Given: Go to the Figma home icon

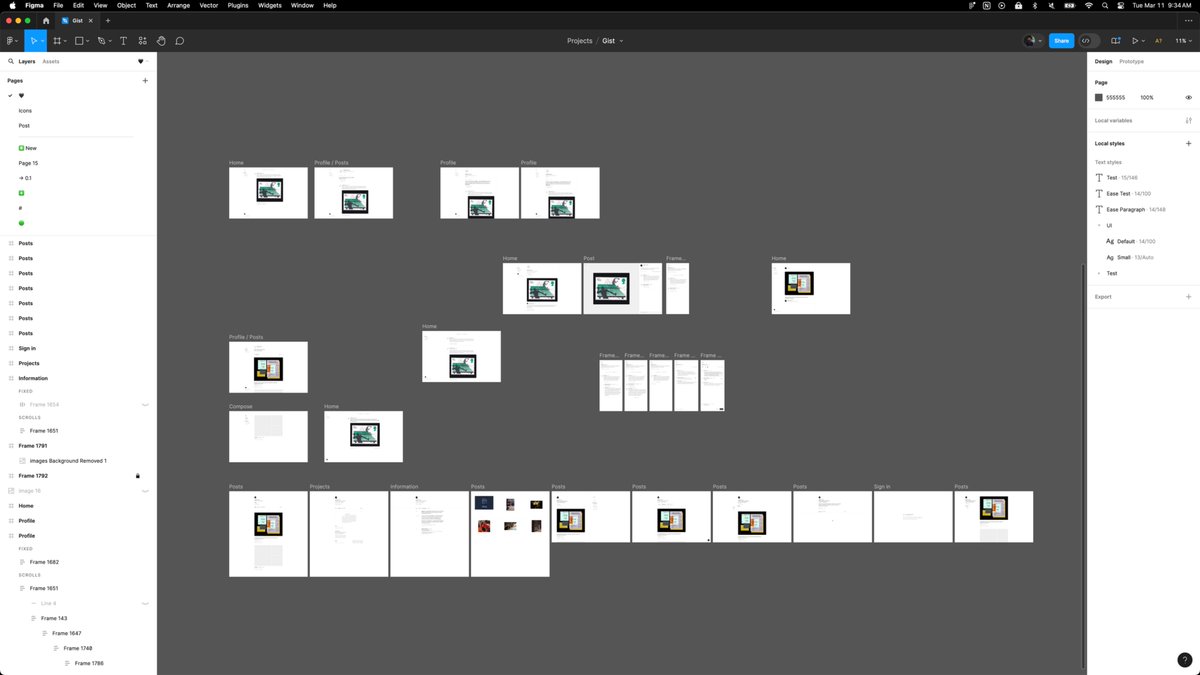Looking at the screenshot, I should coord(46,20).
